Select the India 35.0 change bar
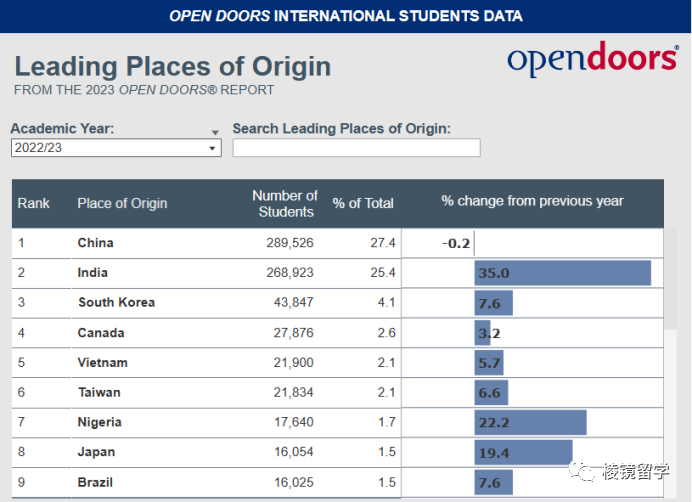Screen dimensions: 692x502 (x=562, y=273)
